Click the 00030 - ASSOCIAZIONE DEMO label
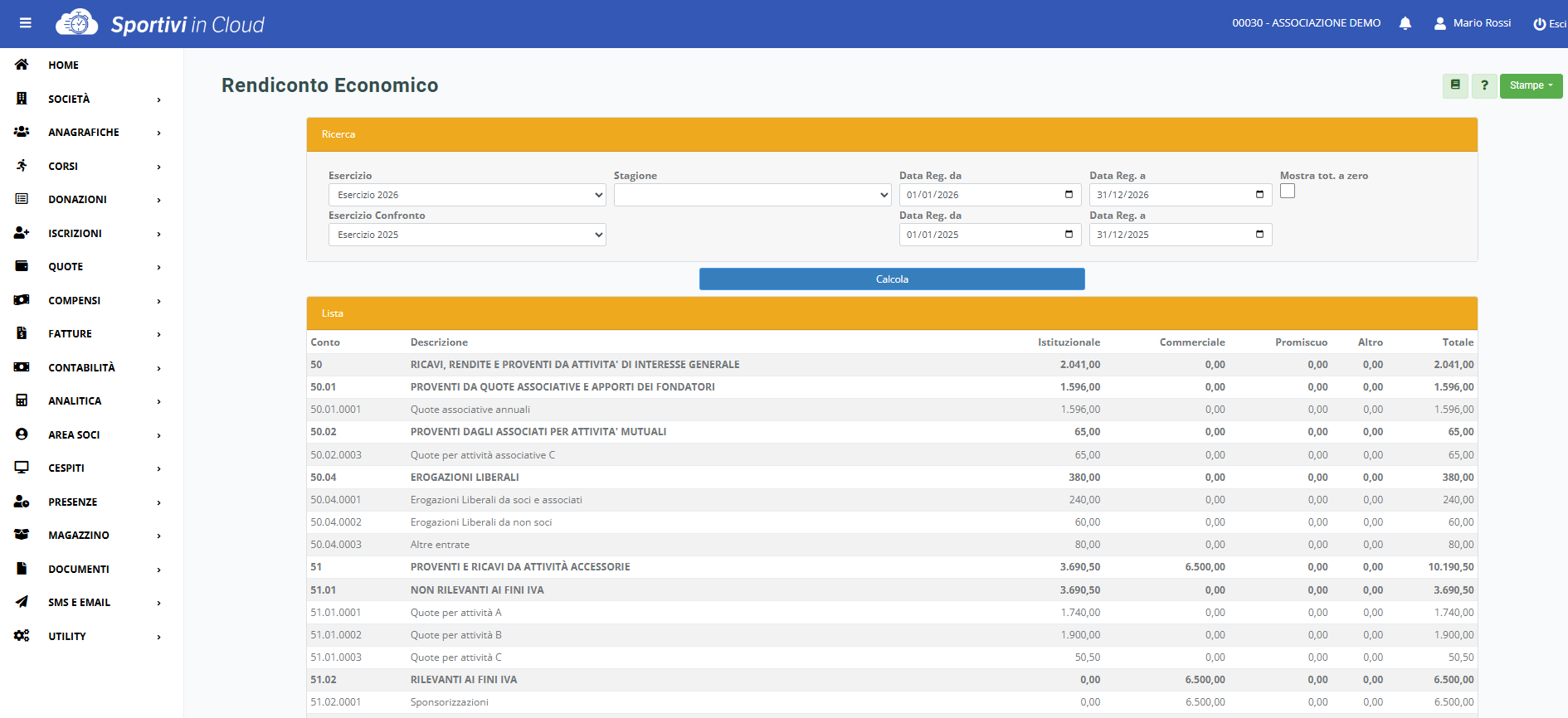The image size is (1568, 718). (1307, 23)
